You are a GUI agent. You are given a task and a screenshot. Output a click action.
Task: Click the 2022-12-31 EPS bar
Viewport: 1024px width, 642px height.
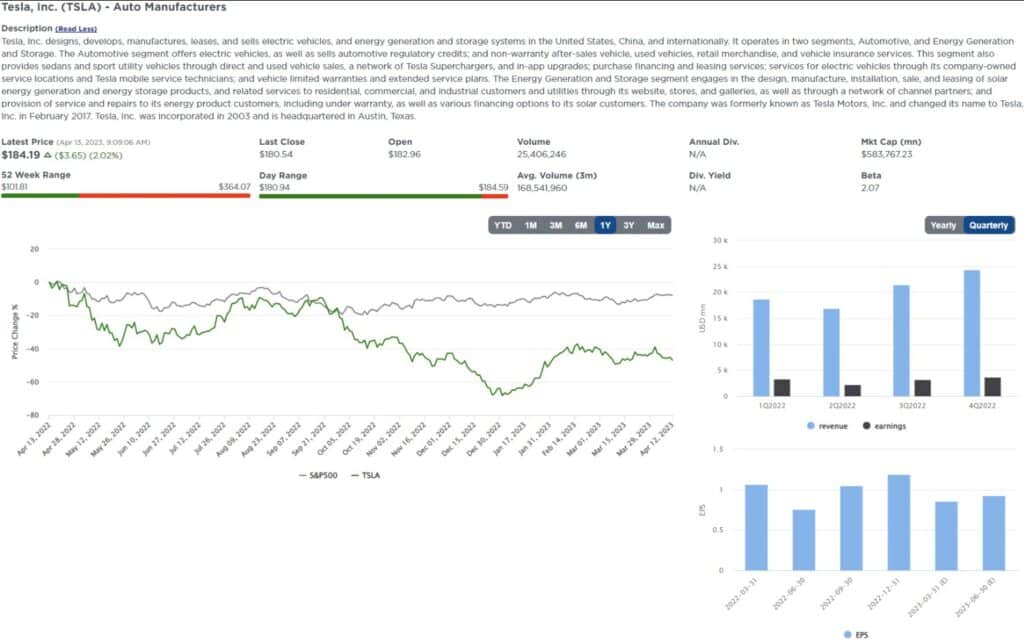(899, 522)
